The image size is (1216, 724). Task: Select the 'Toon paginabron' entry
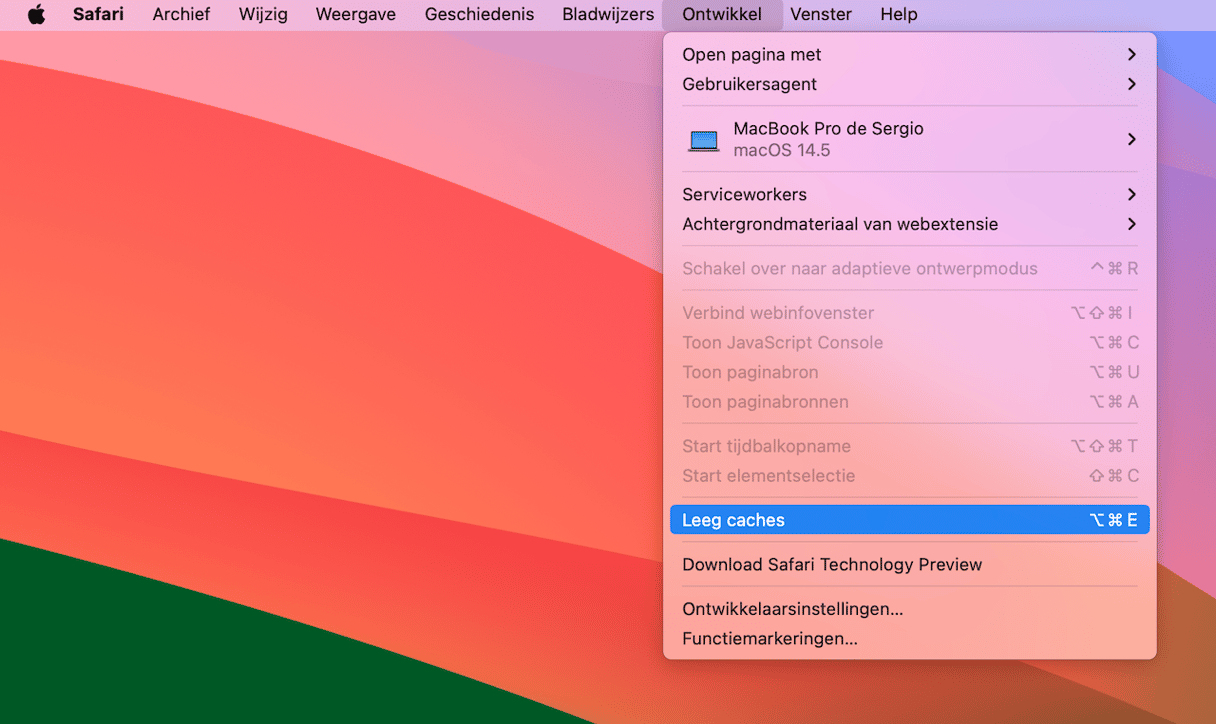click(910, 373)
